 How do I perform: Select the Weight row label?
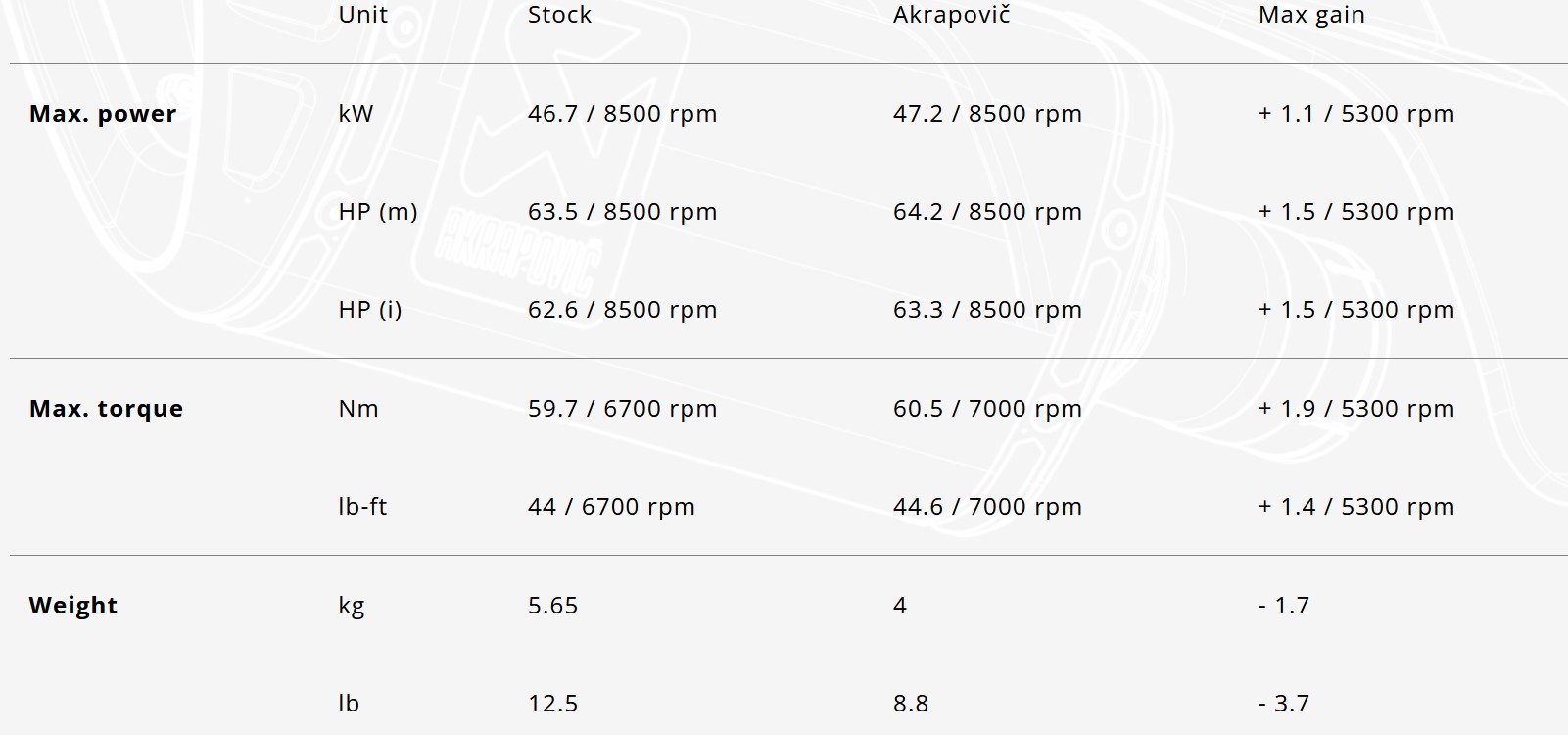click(x=72, y=606)
